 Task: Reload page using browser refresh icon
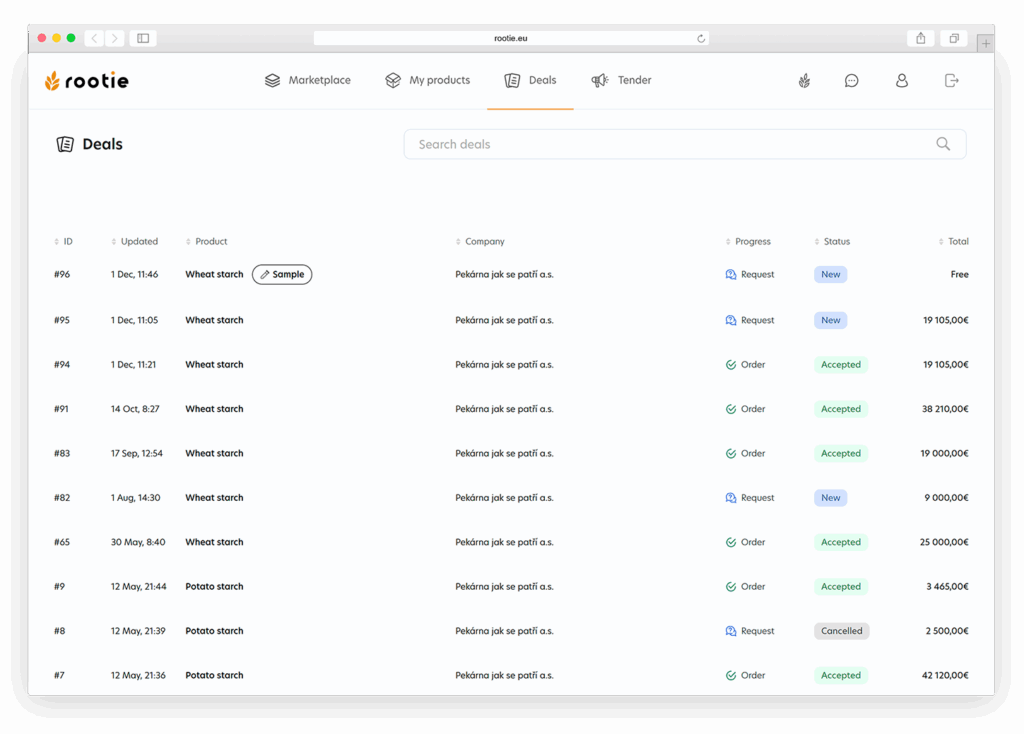tap(701, 39)
